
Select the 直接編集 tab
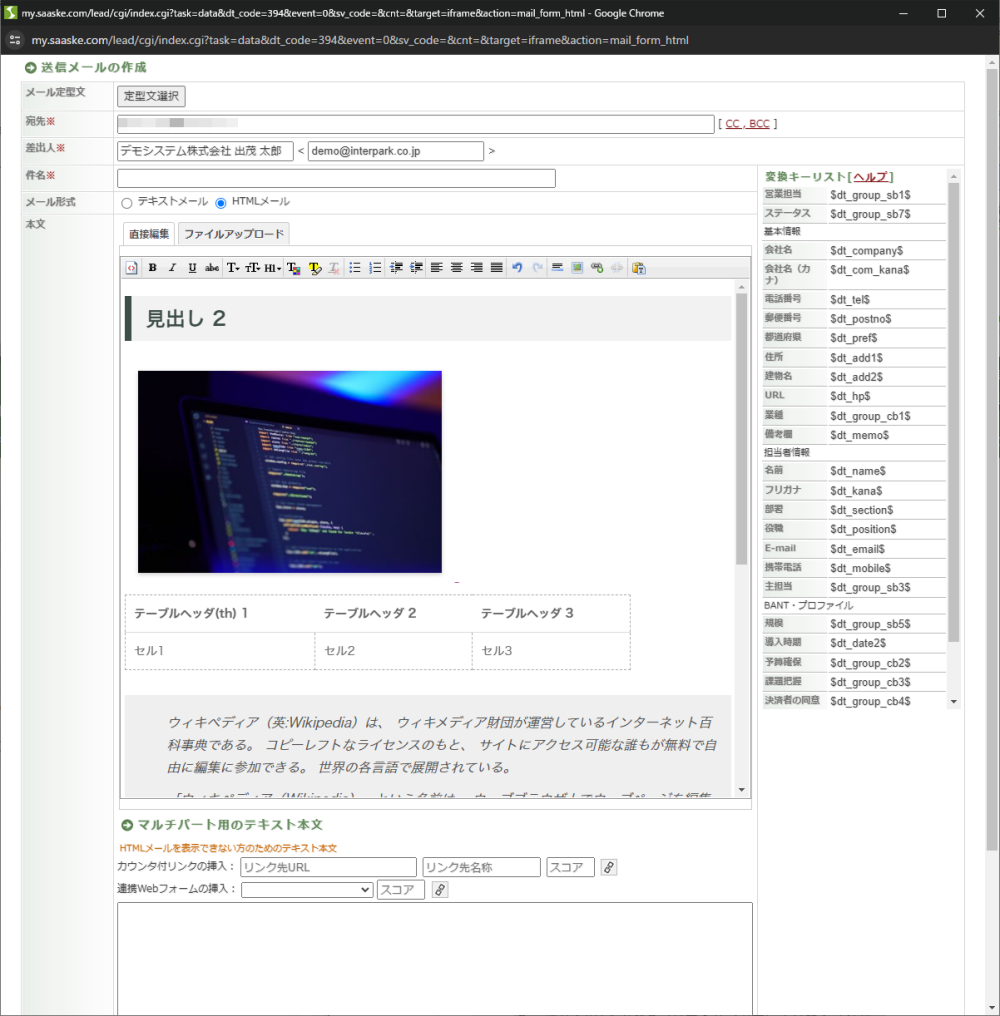tap(149, 234)
